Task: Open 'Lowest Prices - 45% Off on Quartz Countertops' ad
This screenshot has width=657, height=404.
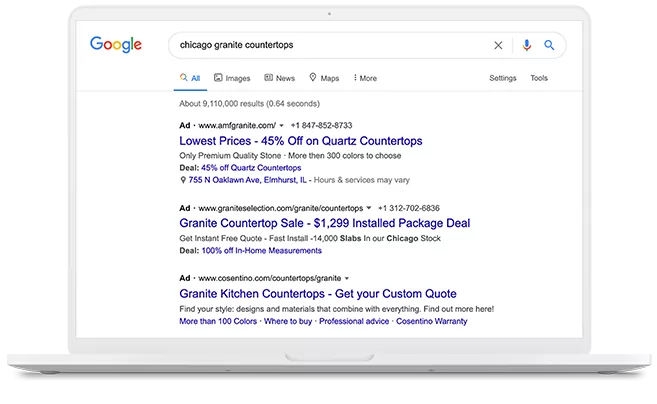Action: click(x=301, y=141)
